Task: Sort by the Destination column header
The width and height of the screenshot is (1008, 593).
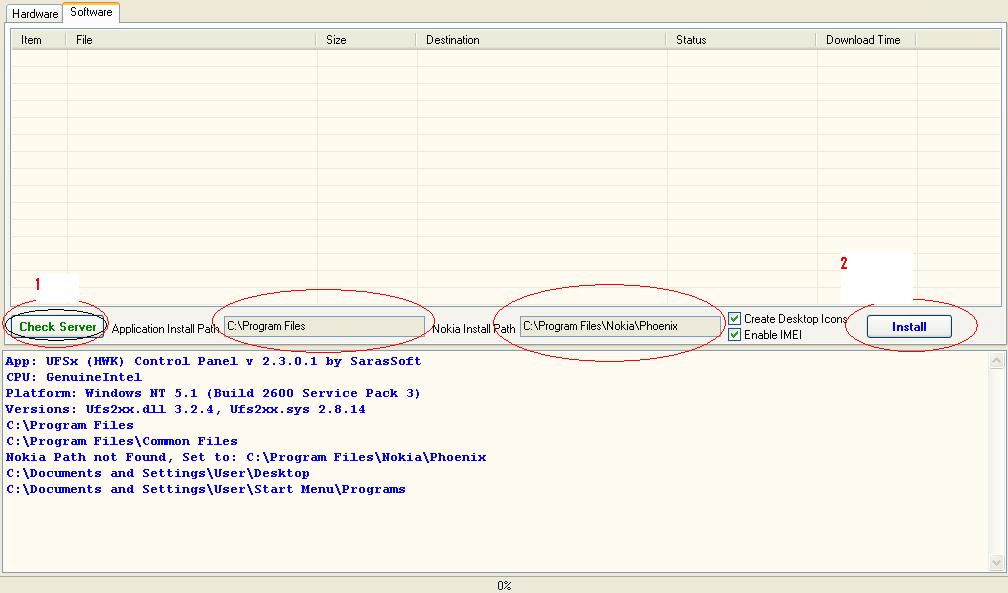Action: point(541,40)
